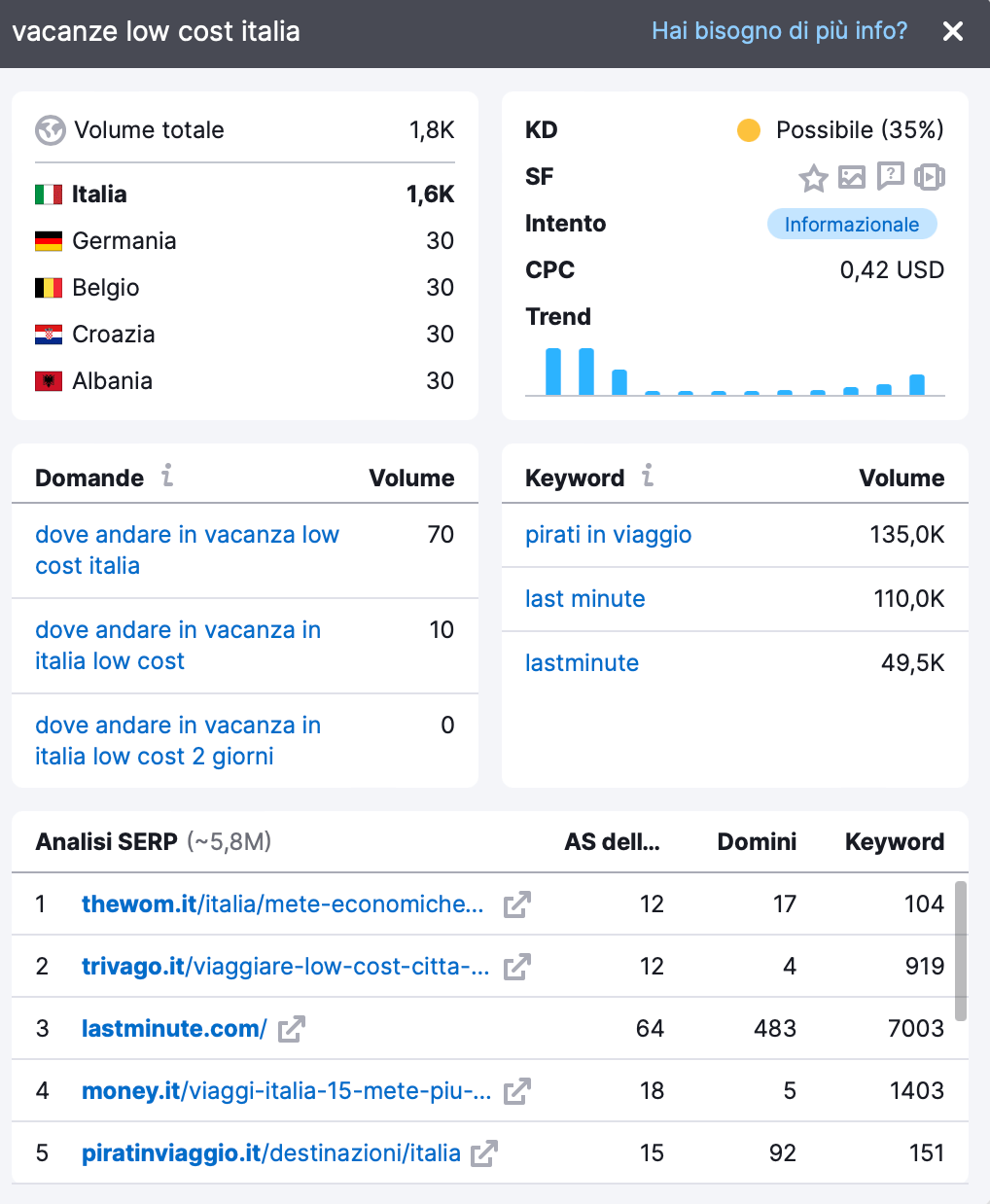Click the SERP analysis list scrollbar

(x=961, y=951)
